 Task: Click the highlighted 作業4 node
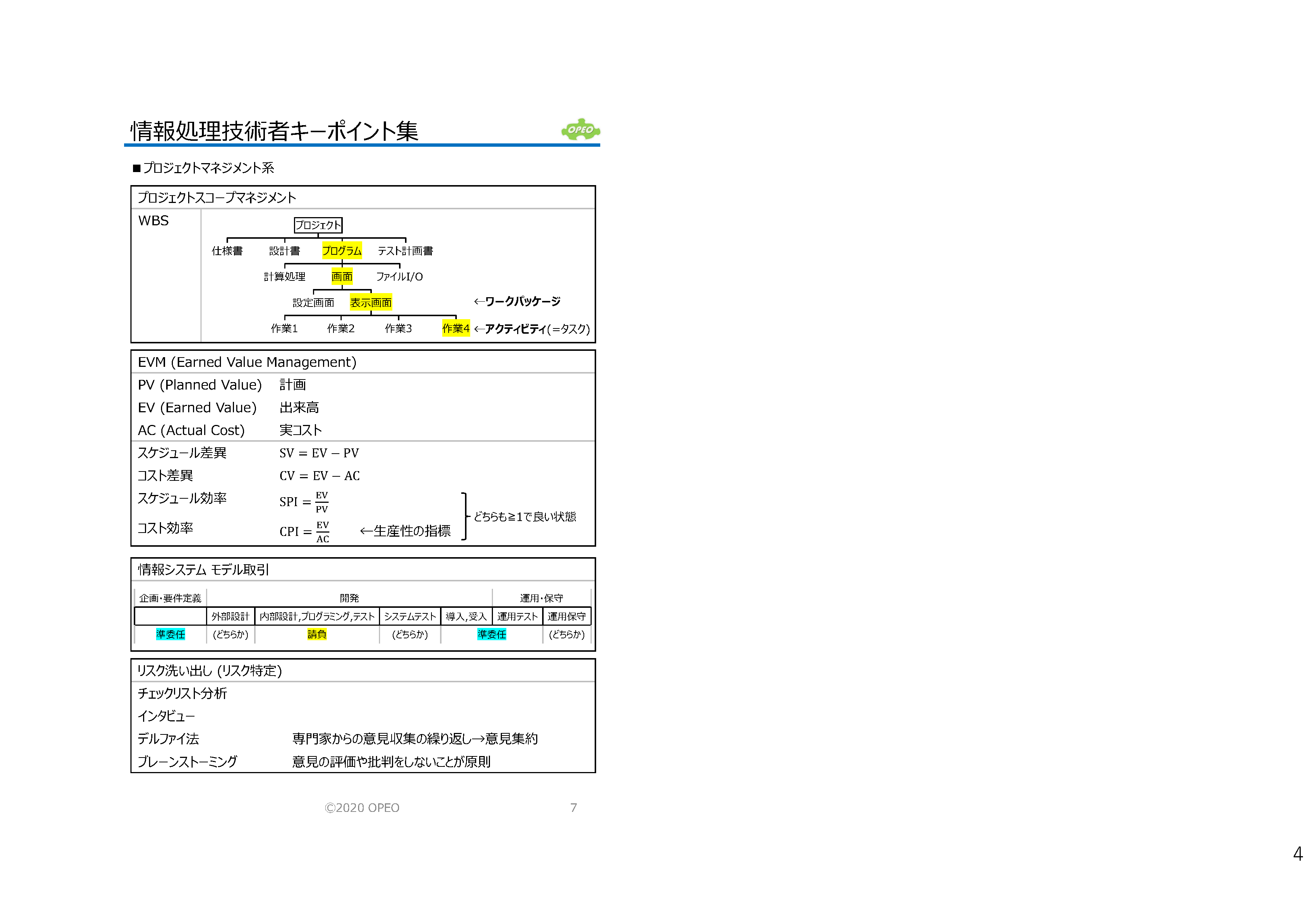456,328
